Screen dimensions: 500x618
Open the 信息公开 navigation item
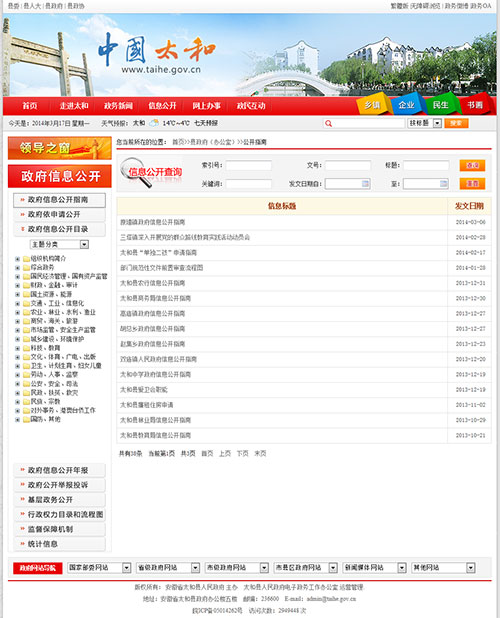click(x=162, y=106)
